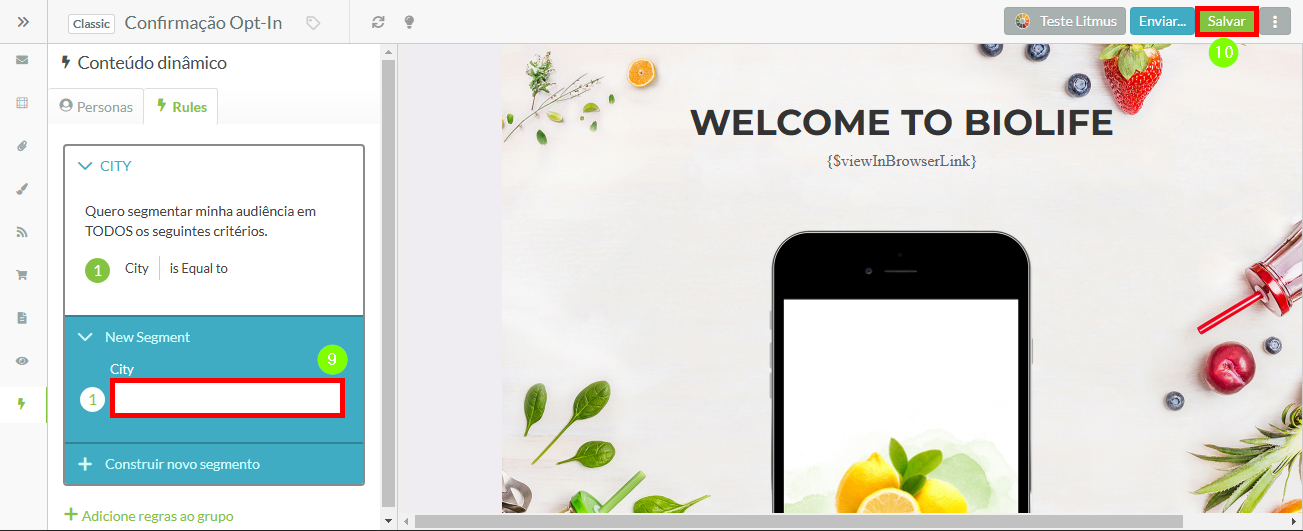This screenshot has height=531, width=1303.
Task: Open the RSS feed icon in sidebar
Action: pyautogui.click(x=22, y=231)
